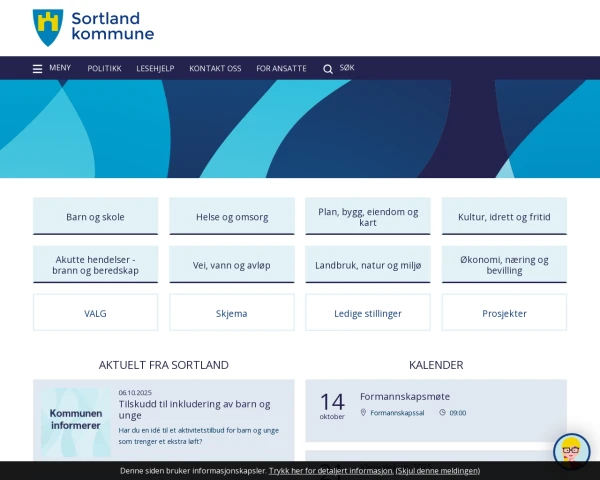
Task: Click the Formannskapssal location text
Action: click(397, 413)
